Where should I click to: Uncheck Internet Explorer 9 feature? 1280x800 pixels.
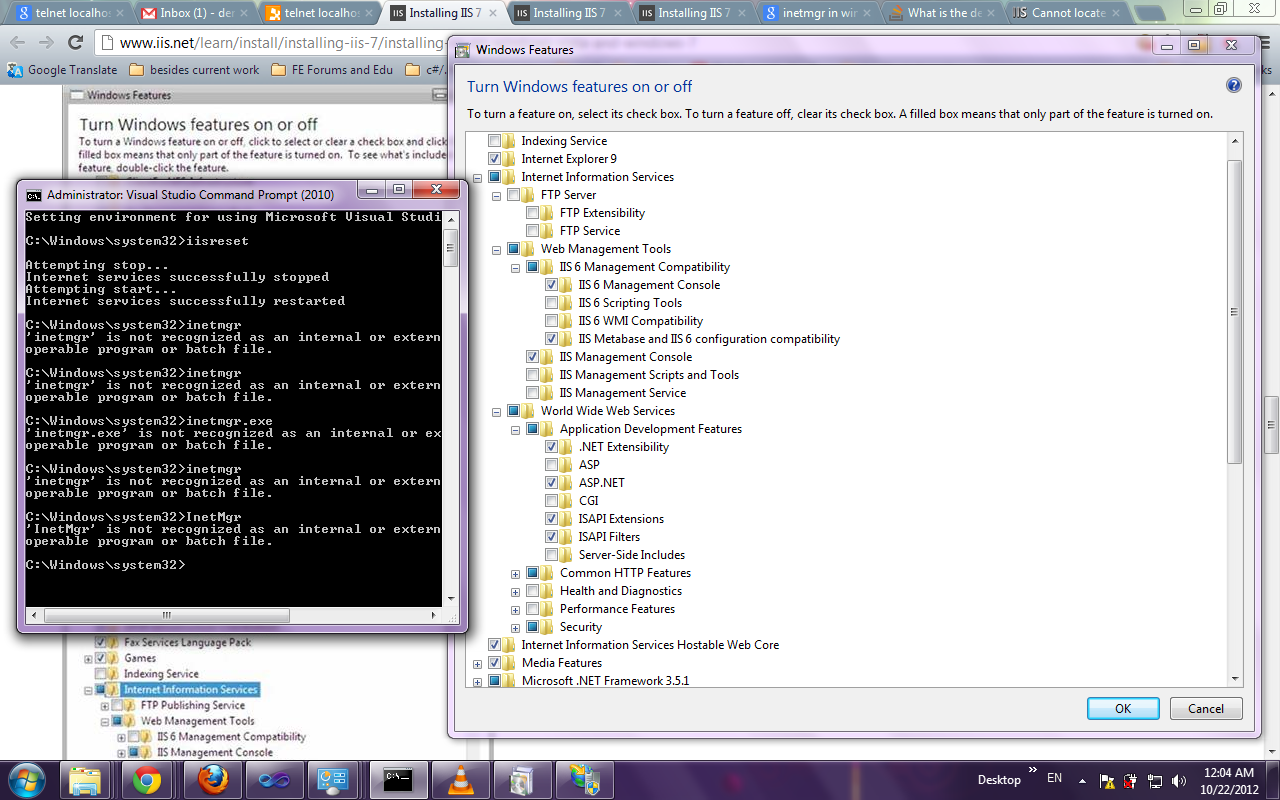click(x=495, y=159)
